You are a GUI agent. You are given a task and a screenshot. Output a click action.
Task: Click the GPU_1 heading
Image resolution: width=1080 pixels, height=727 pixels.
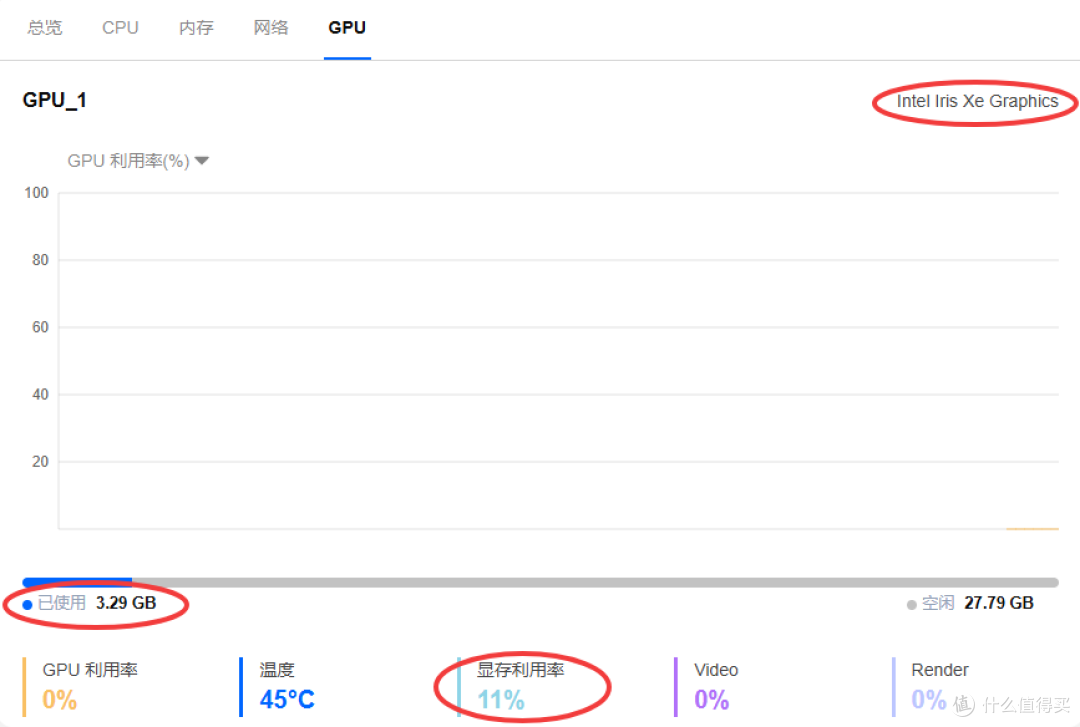pos(54,100)
